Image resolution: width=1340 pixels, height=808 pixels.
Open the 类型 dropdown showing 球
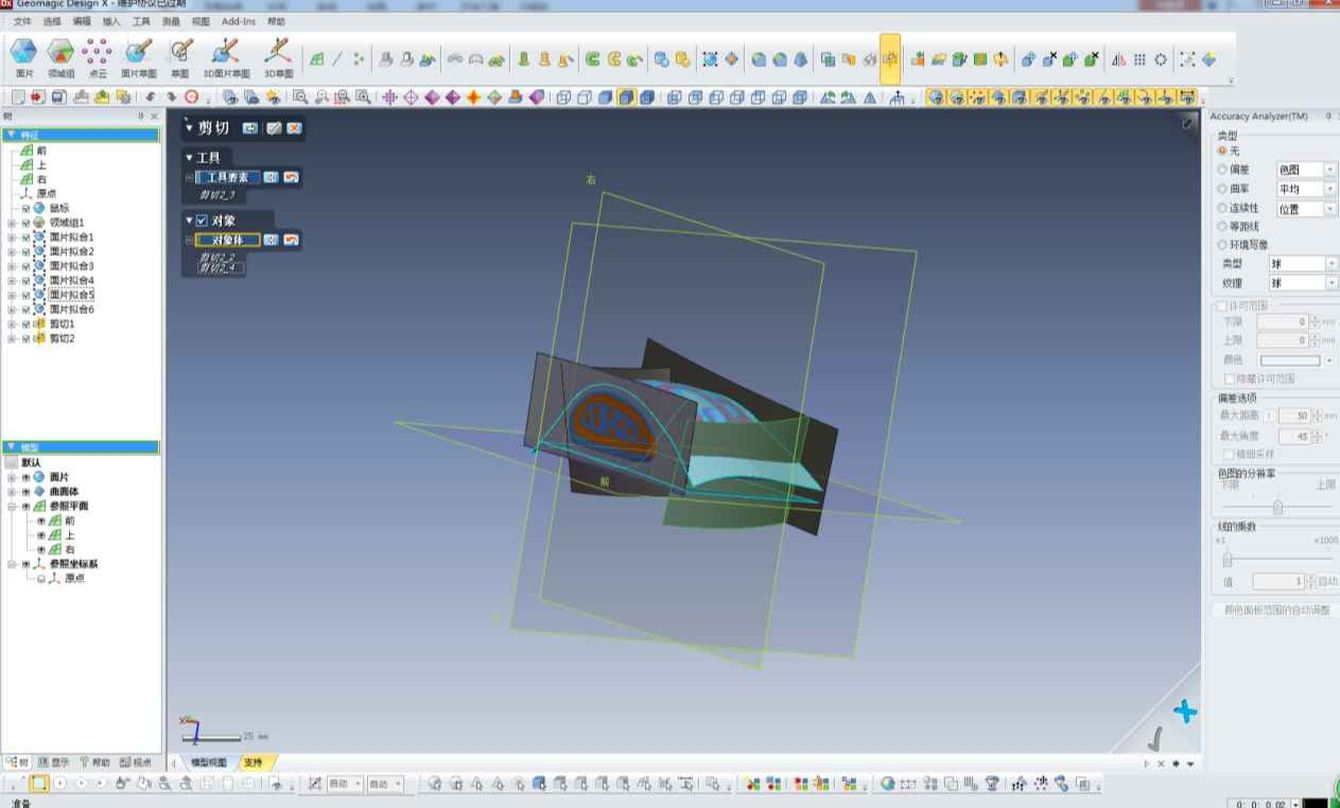point(1303,264)
